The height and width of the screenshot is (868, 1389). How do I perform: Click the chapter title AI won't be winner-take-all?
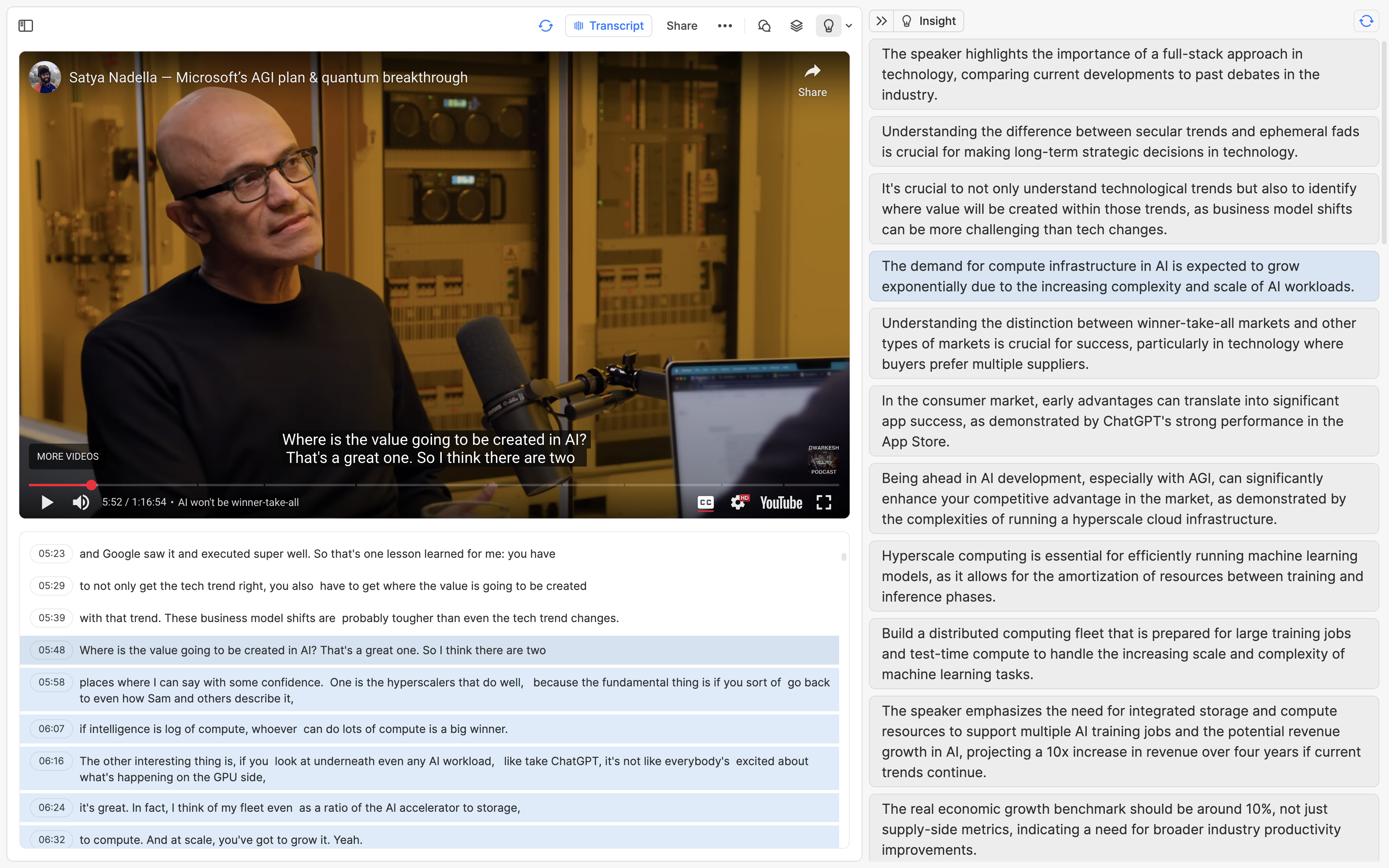(238, 502)
